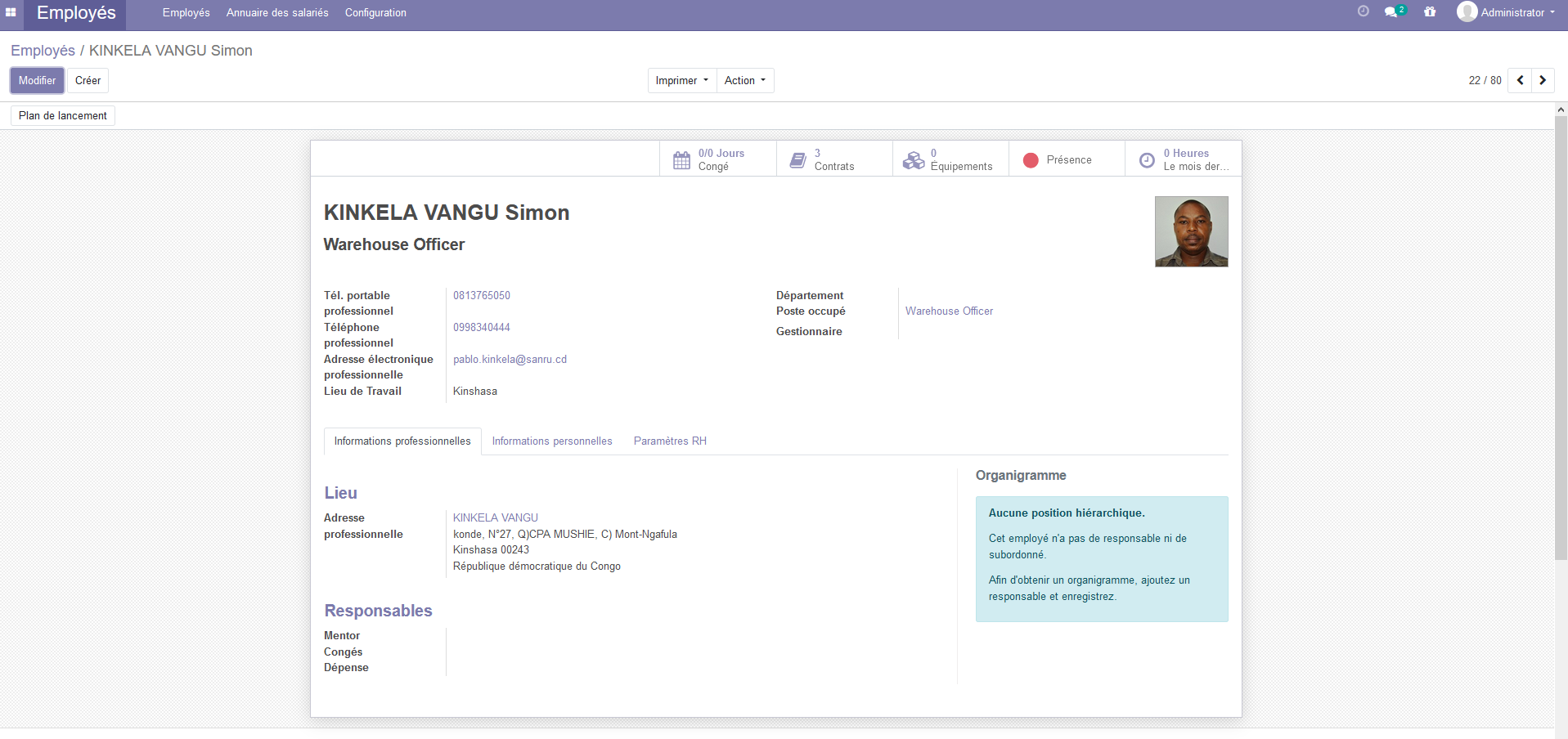Open the apps grid menu icon
Viewport: 1568px width, 739px height.
tap(11, 12)
